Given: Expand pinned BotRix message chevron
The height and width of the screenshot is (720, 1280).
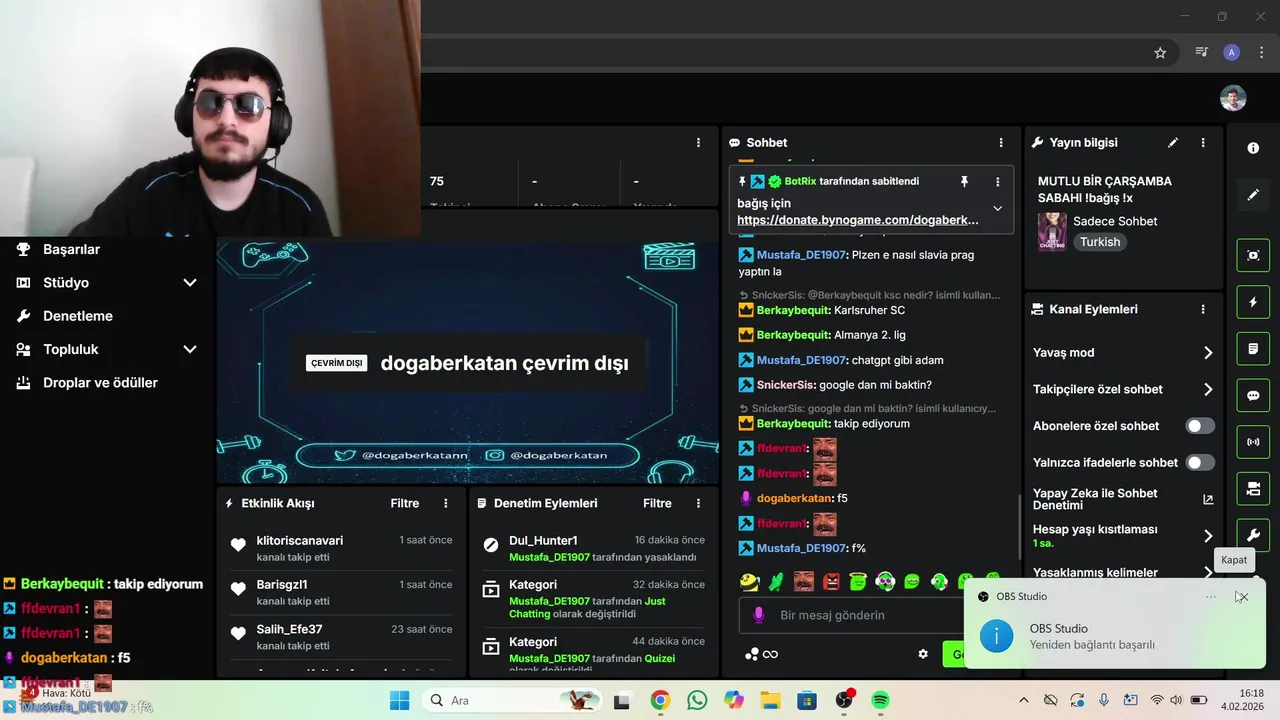Looking at the screenshot, I should click(x=997, y=208).
